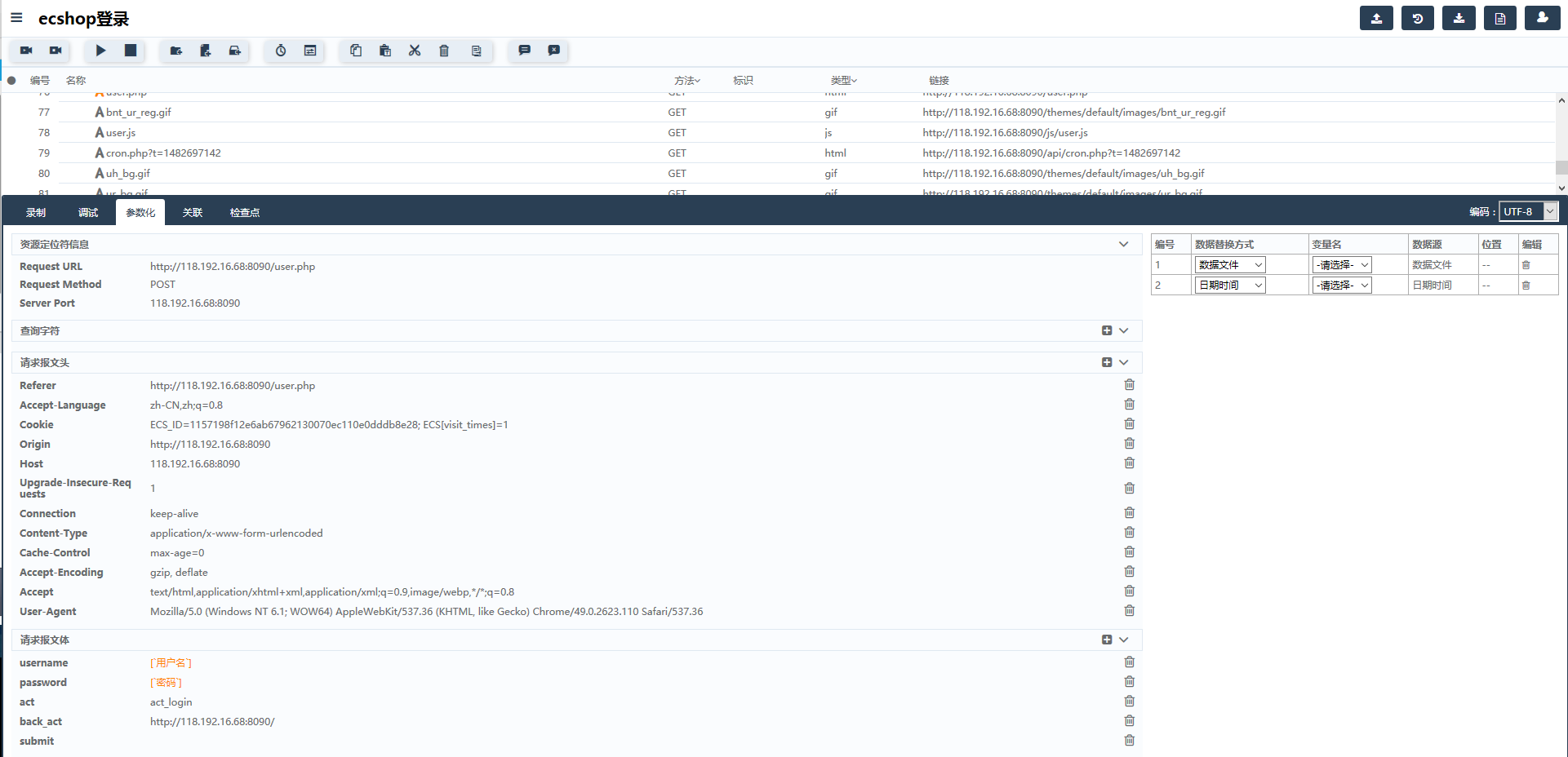
Task: Click the duplicate document toolbar icon
Action: click(476, 51)
